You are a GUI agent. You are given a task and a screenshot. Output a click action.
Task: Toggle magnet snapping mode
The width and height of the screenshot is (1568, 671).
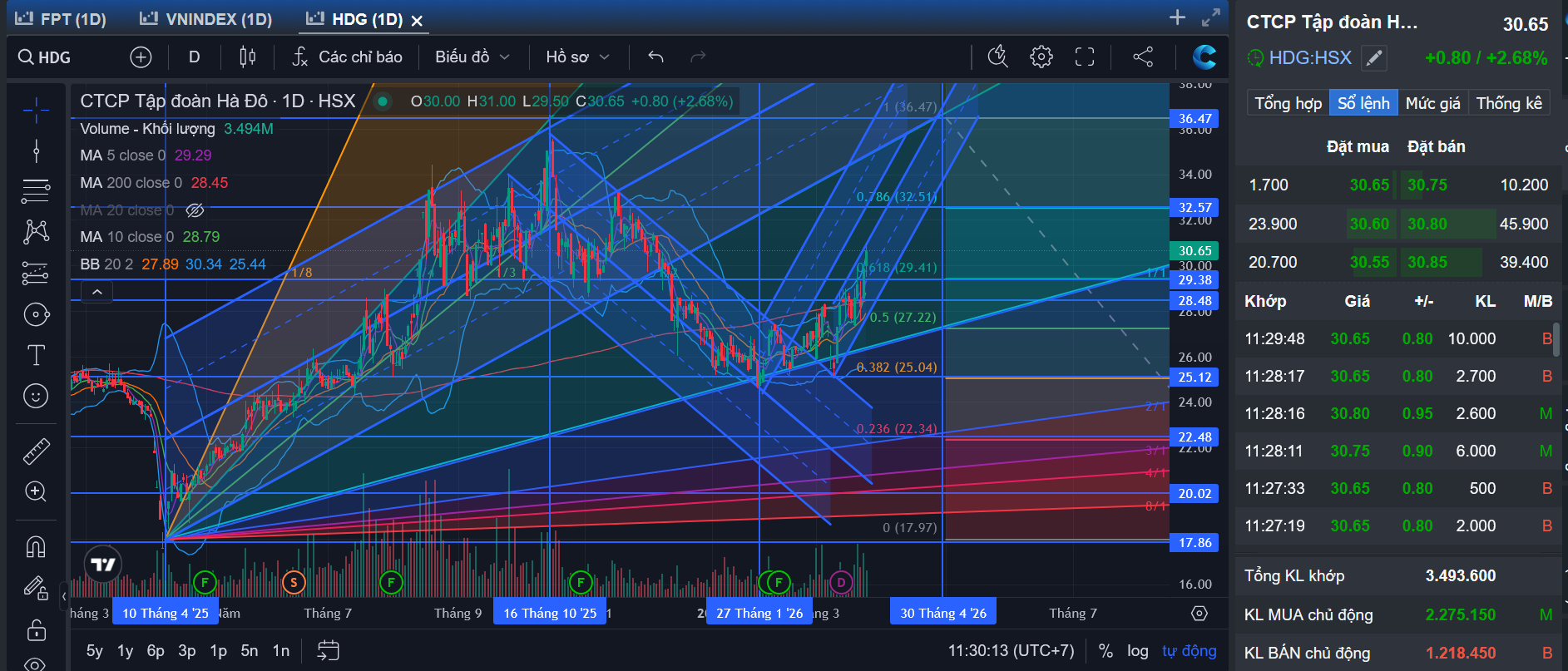tap(36, 546)
